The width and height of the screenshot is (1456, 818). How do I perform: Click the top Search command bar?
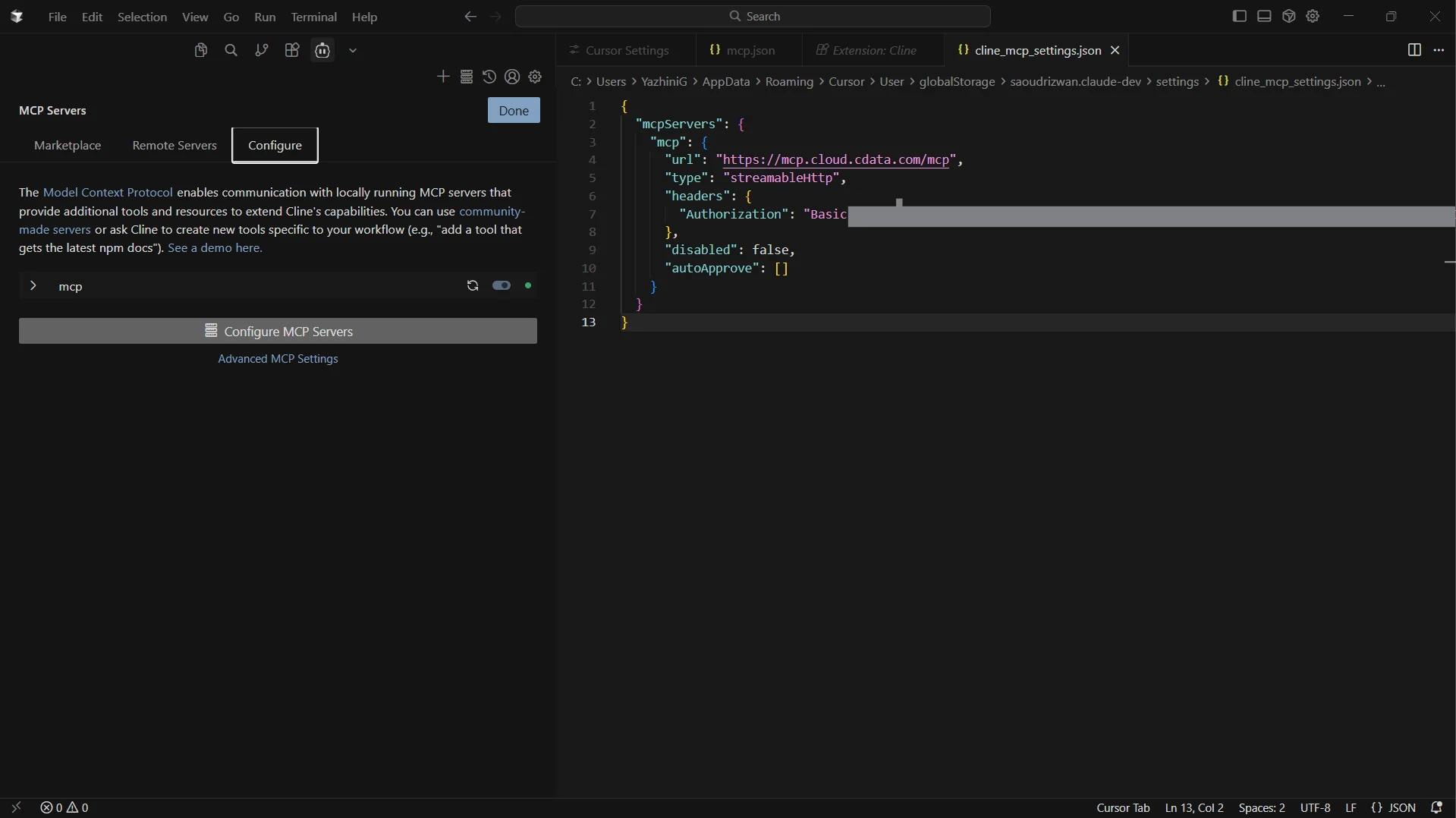[x=753, y=16]
